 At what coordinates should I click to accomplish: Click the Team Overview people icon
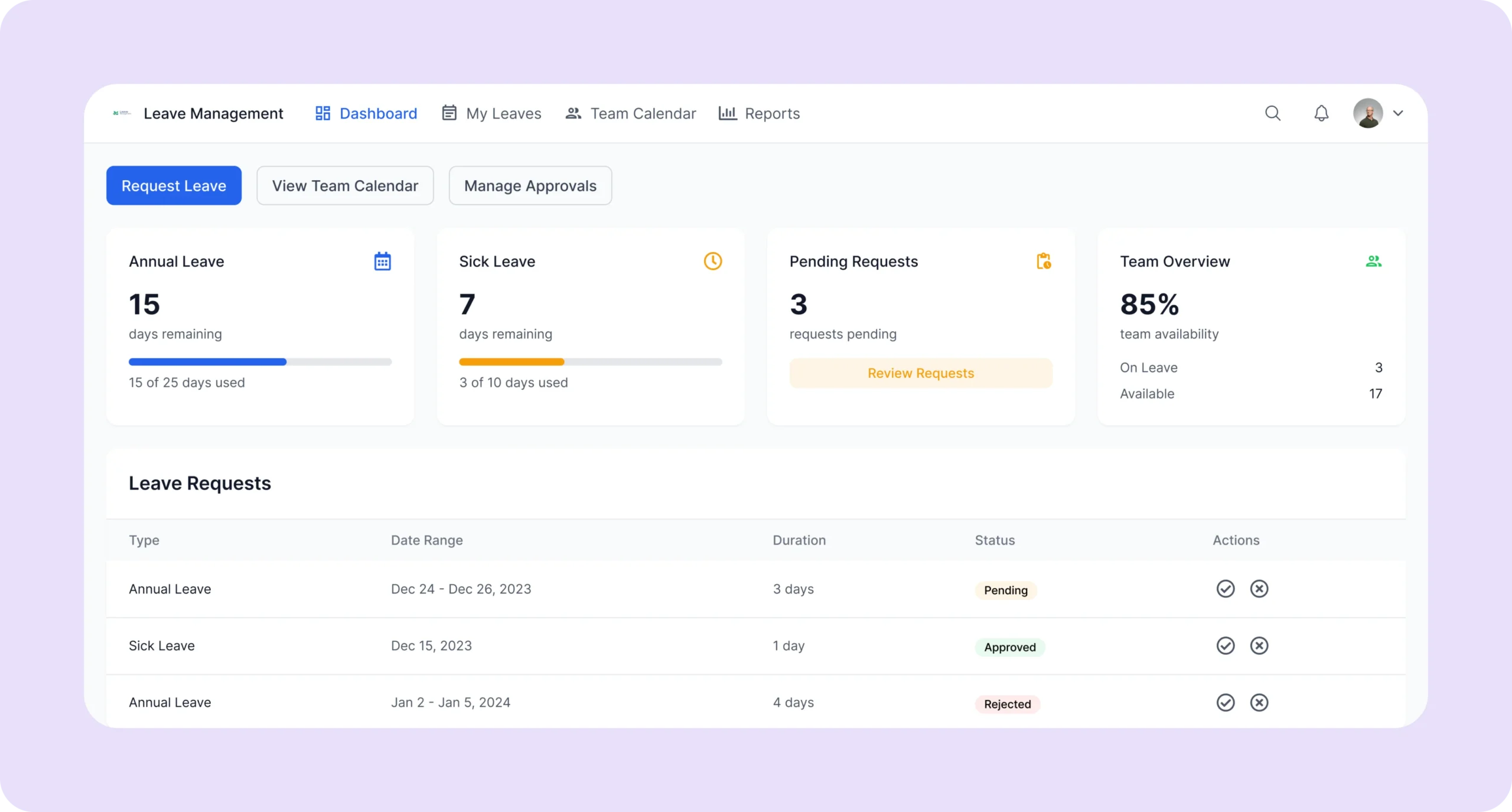coord(1374,261)
